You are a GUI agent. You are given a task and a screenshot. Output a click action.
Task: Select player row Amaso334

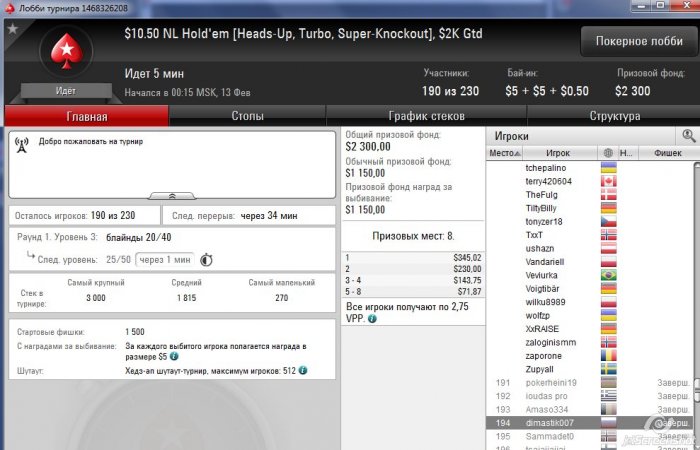coord(590,409)
